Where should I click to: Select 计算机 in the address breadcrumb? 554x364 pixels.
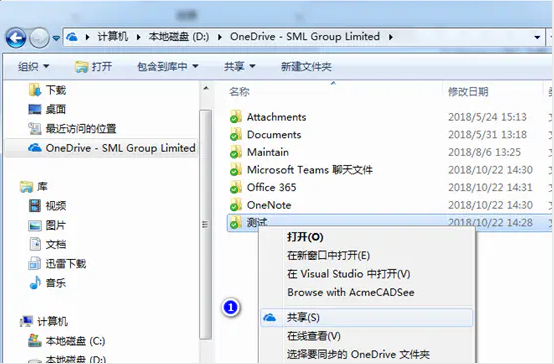click(113, 36)
